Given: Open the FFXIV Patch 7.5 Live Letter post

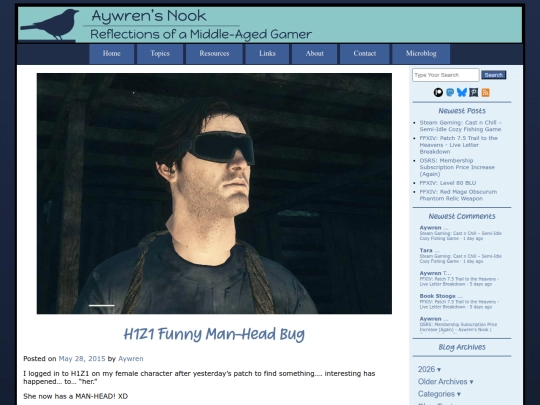Looking at the screenshot, I should 458,145.
